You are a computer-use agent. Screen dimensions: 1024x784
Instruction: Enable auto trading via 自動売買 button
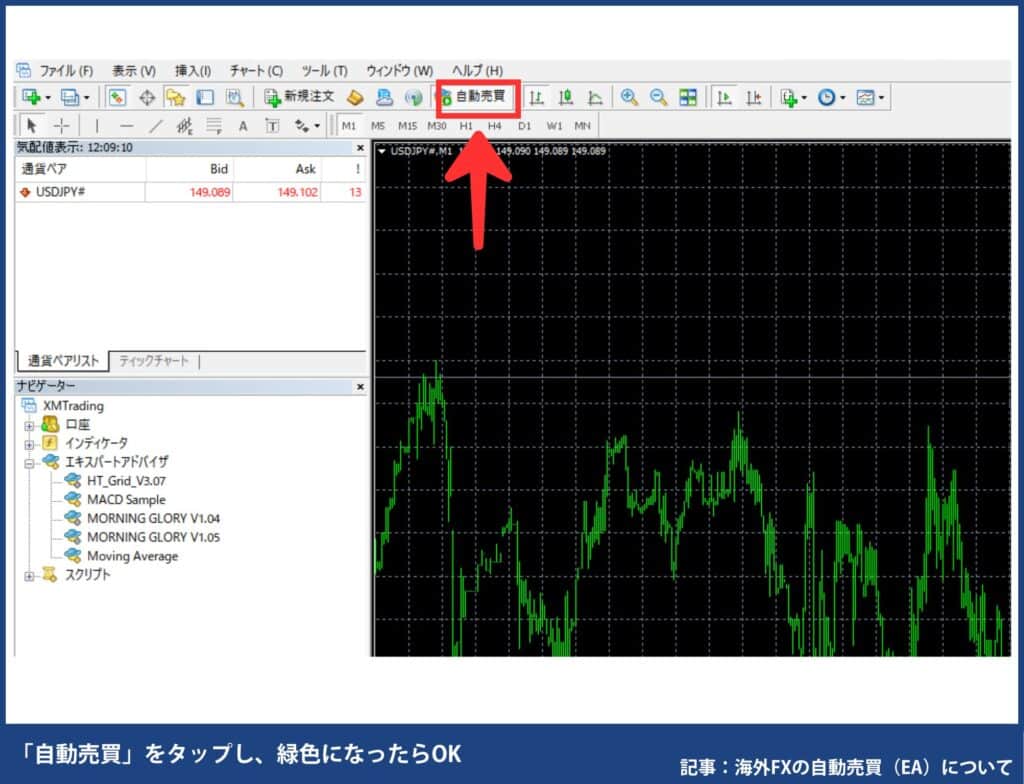[480, 97]
